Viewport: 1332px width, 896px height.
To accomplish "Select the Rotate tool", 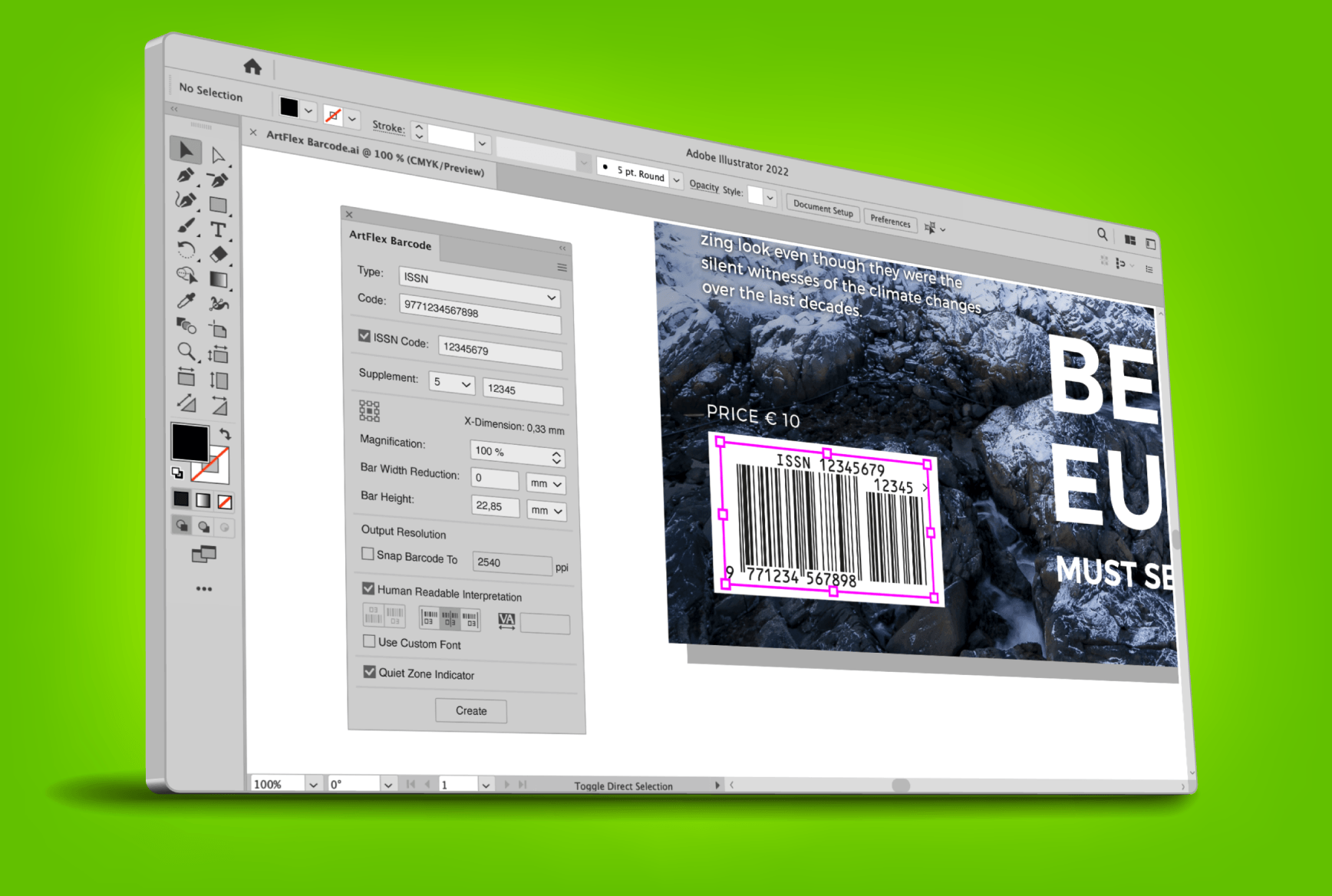I will 186,250.
